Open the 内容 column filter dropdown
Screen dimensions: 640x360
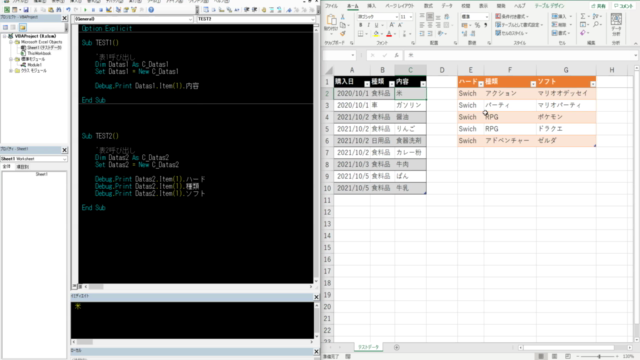423,84
